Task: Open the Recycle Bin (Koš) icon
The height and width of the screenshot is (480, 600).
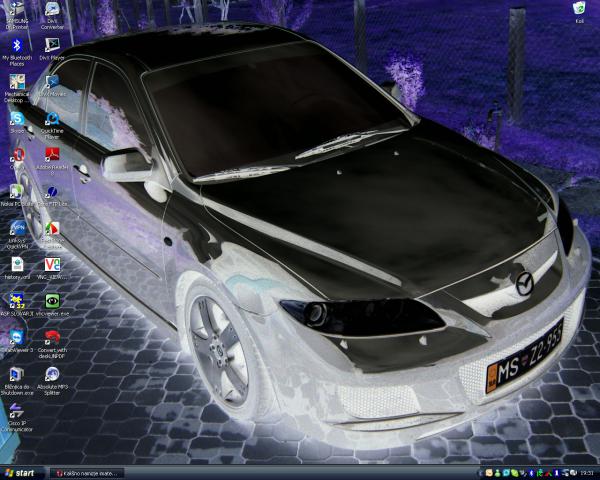Action: (x=579, y=9)
